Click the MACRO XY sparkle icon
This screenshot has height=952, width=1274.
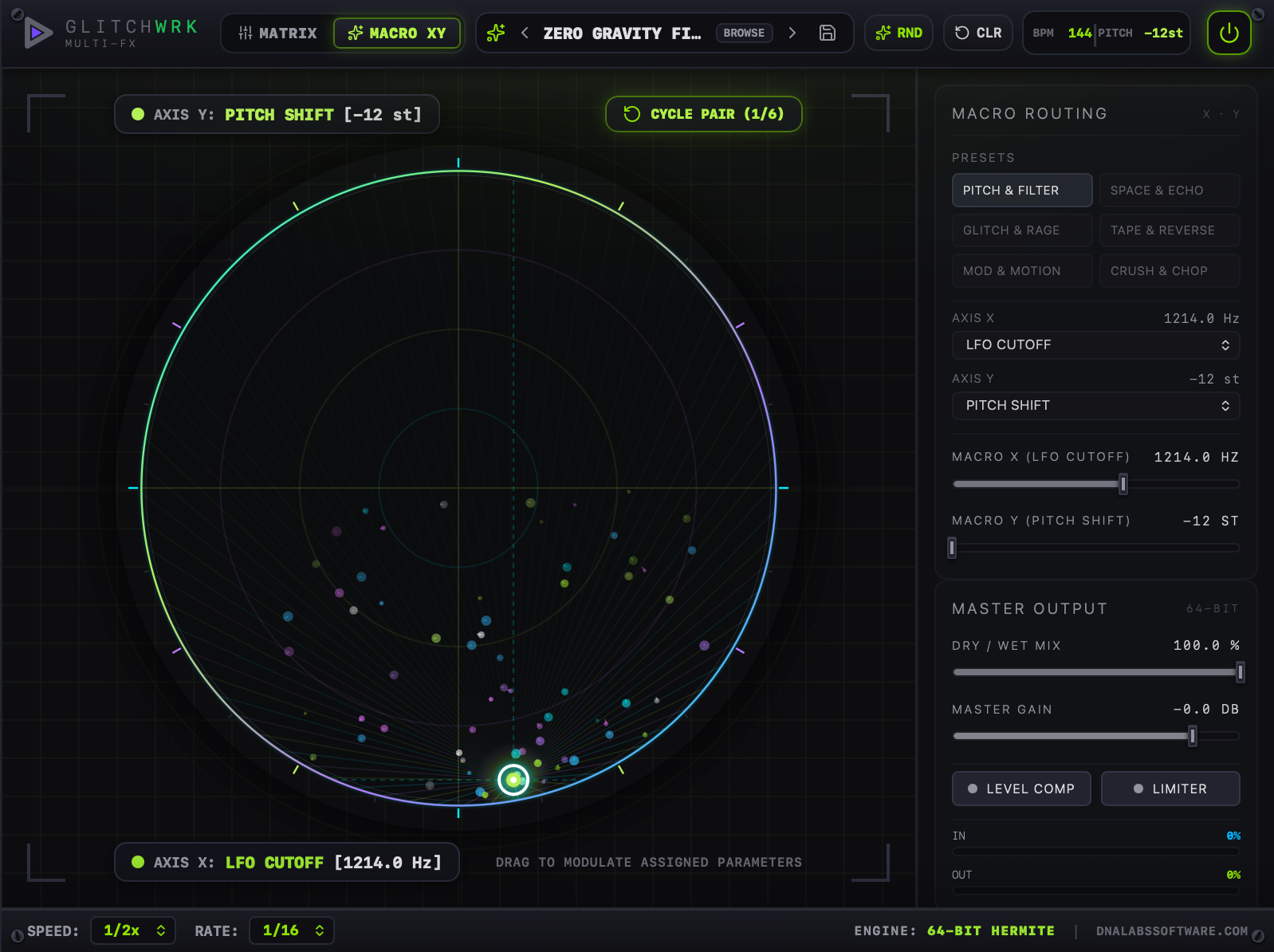coord(356,33)
